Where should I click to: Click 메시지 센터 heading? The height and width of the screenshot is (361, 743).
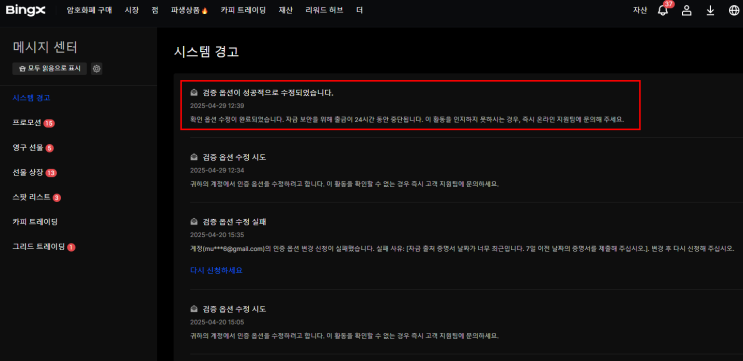point(45,47)
